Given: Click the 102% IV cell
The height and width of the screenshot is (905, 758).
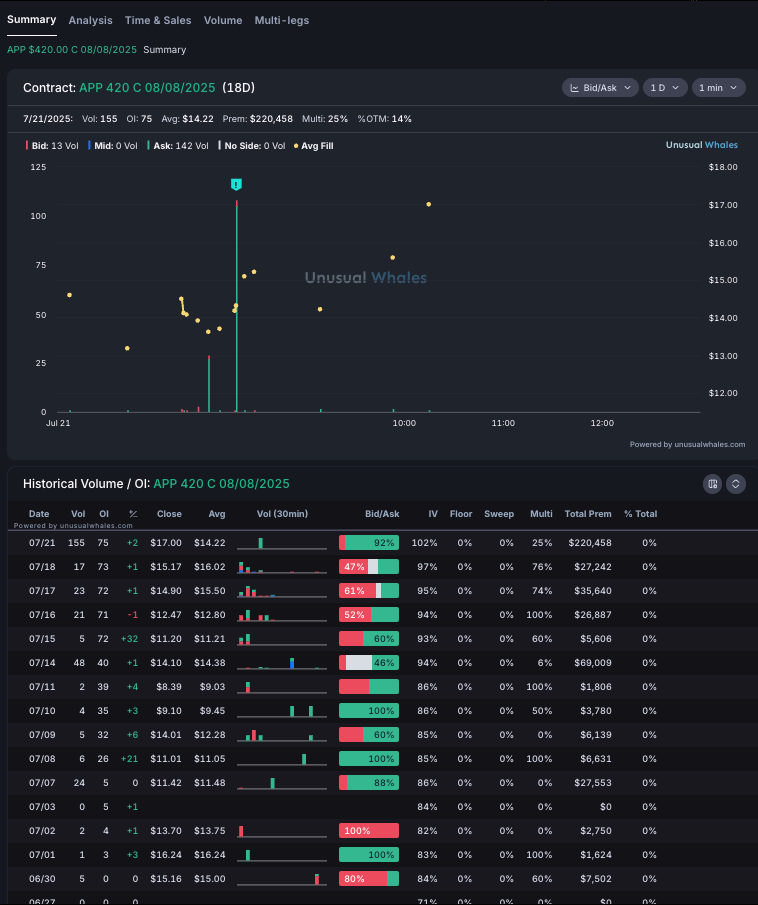Looking at the screenshot, I should [x=424, y=543].
